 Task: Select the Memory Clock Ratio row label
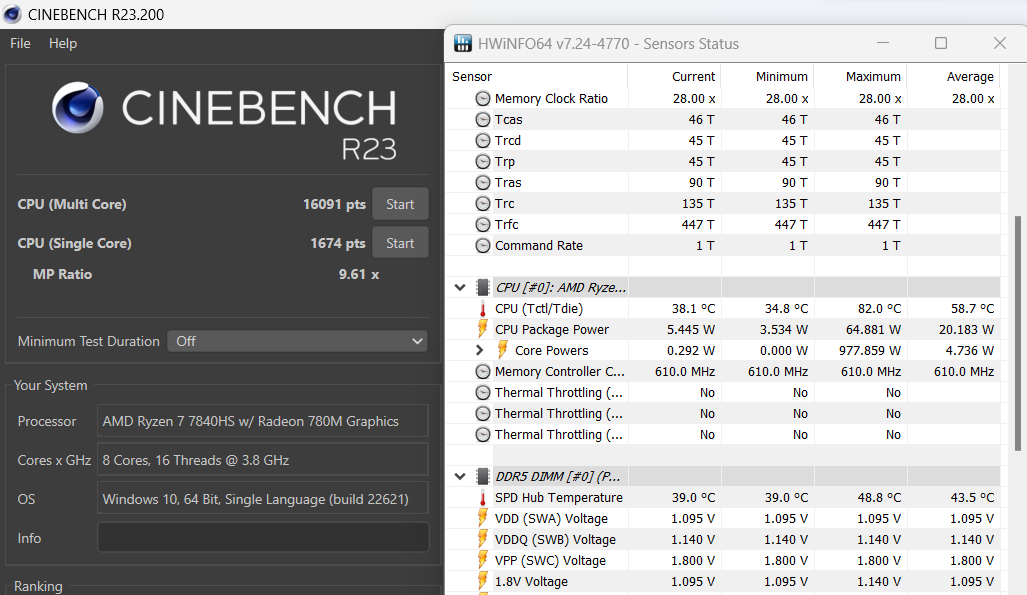pos(551,99)
